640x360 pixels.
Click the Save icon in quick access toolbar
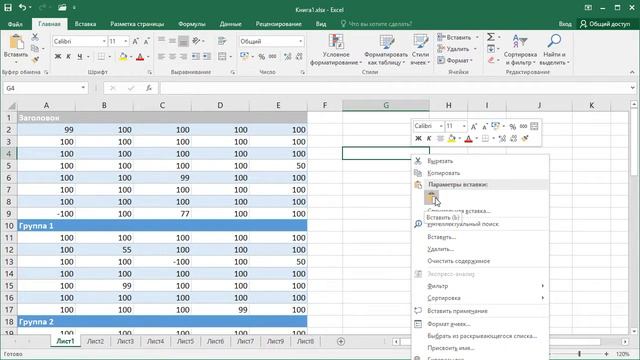click(x=8, y=7)
